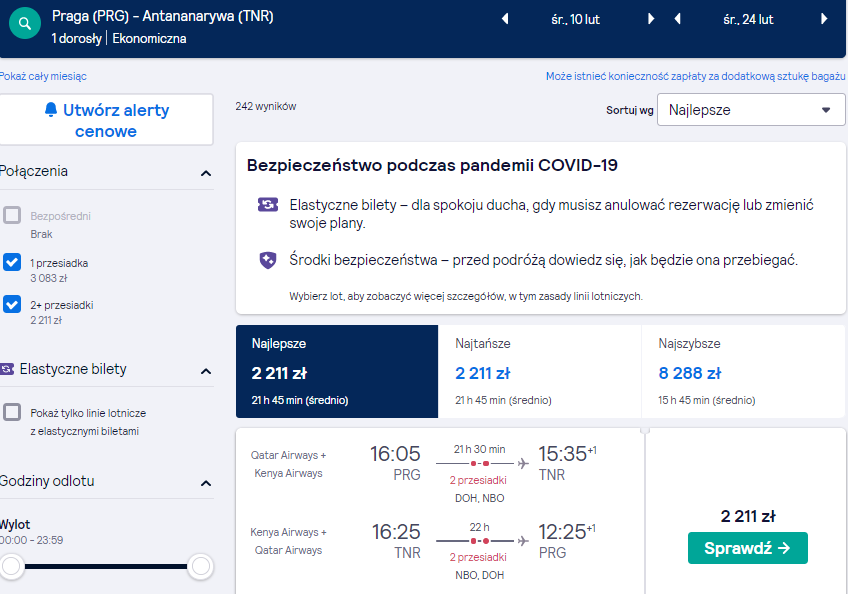
Task: Click Utwórz alerty cenowe button
Action: pyautogui.click(x=106, y=120)
